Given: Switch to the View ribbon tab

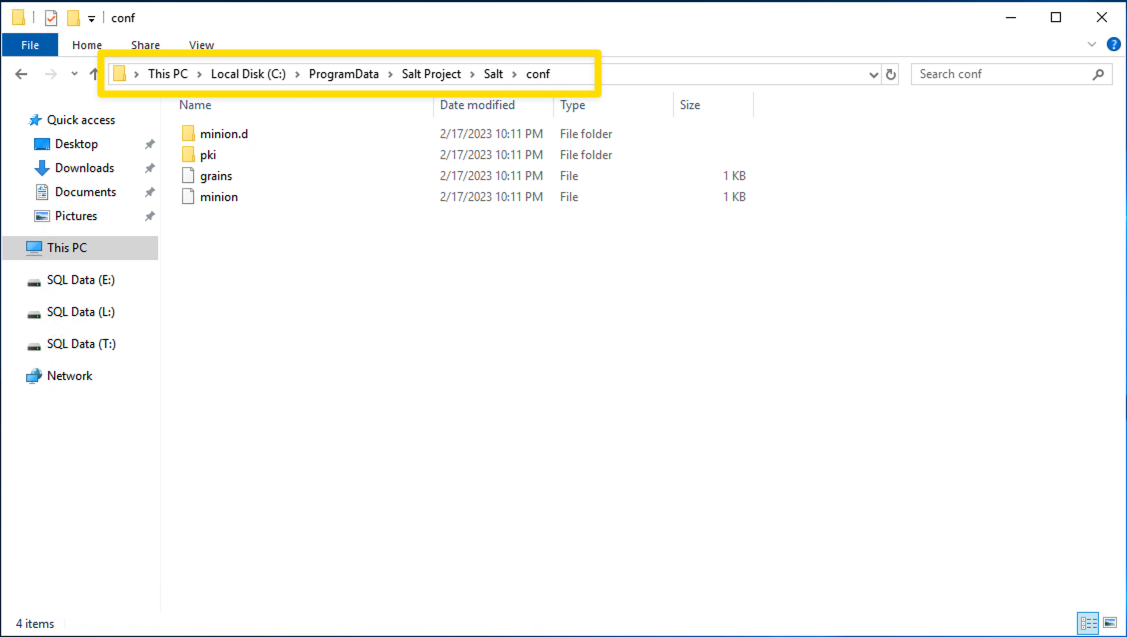Looking at the screenshot, I should click(201, 45).
